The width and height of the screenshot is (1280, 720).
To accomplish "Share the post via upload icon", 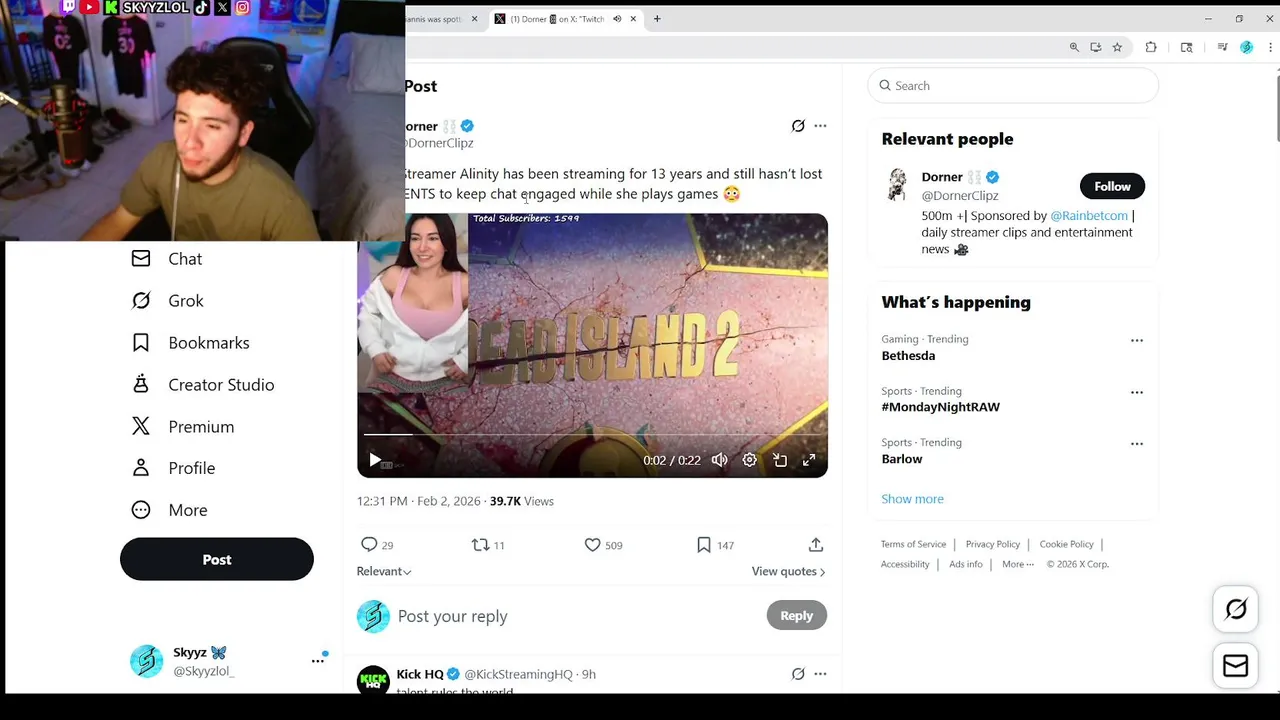I will pyautogui.click(x=816, y=545).
